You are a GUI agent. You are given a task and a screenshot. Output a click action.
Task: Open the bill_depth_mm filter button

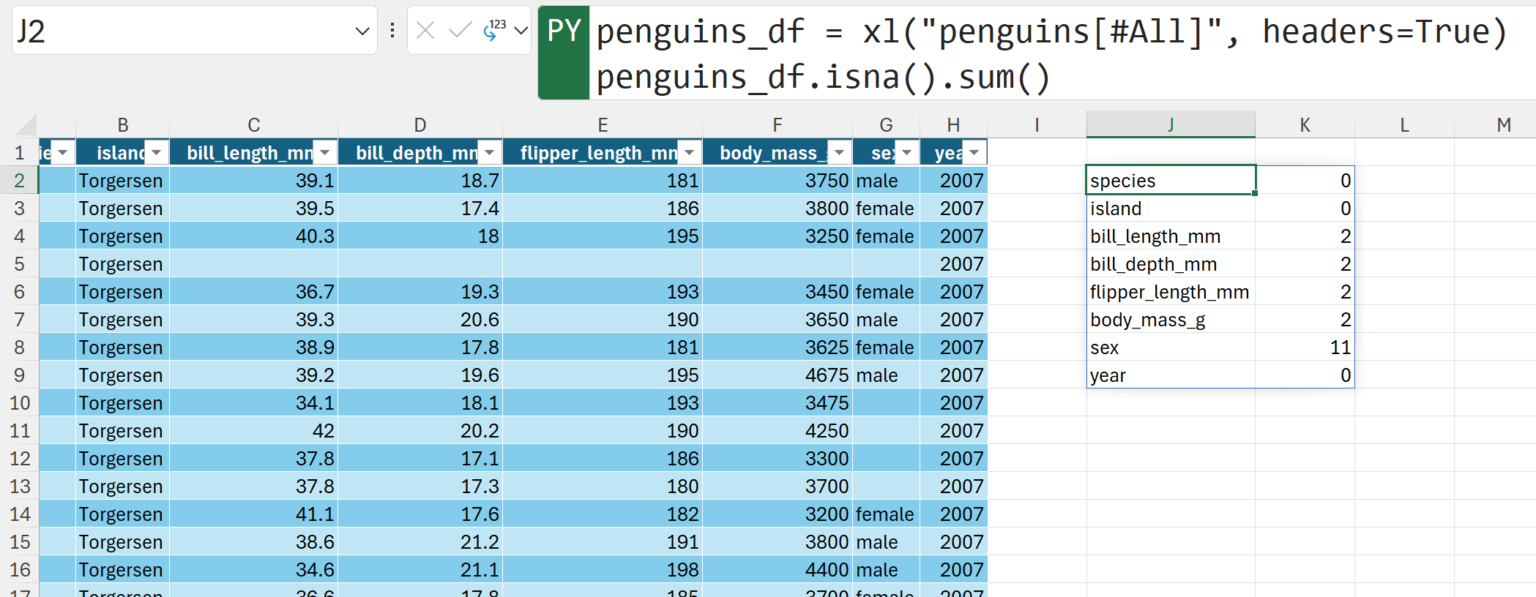pos(489,153)
